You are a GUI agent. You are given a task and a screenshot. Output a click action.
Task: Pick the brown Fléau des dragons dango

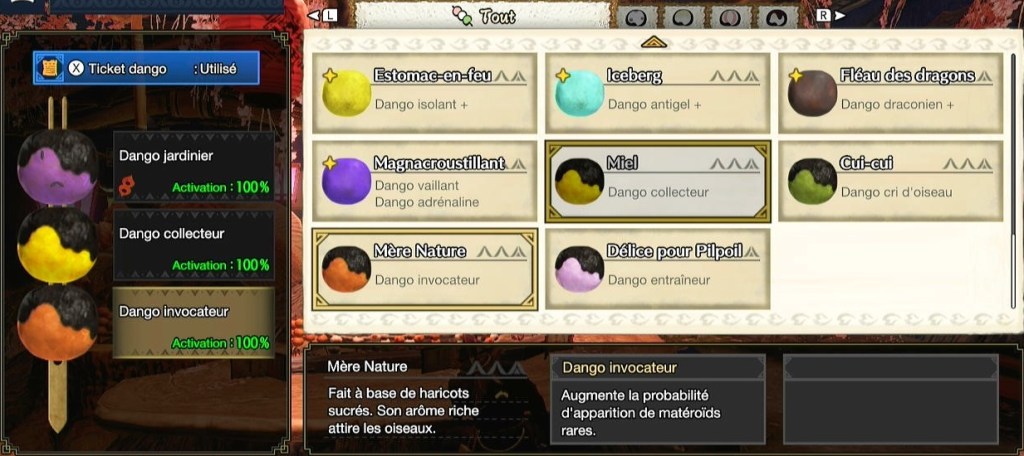812,93
